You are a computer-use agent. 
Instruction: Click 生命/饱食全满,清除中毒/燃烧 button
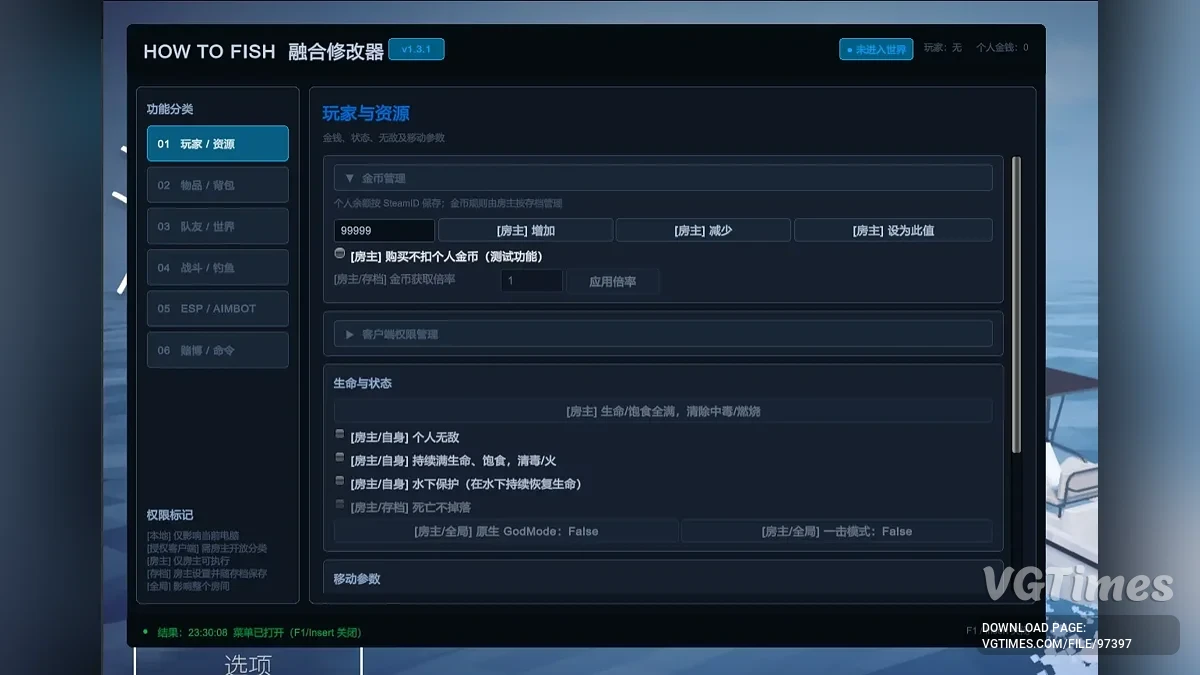[x=663, y=411]
